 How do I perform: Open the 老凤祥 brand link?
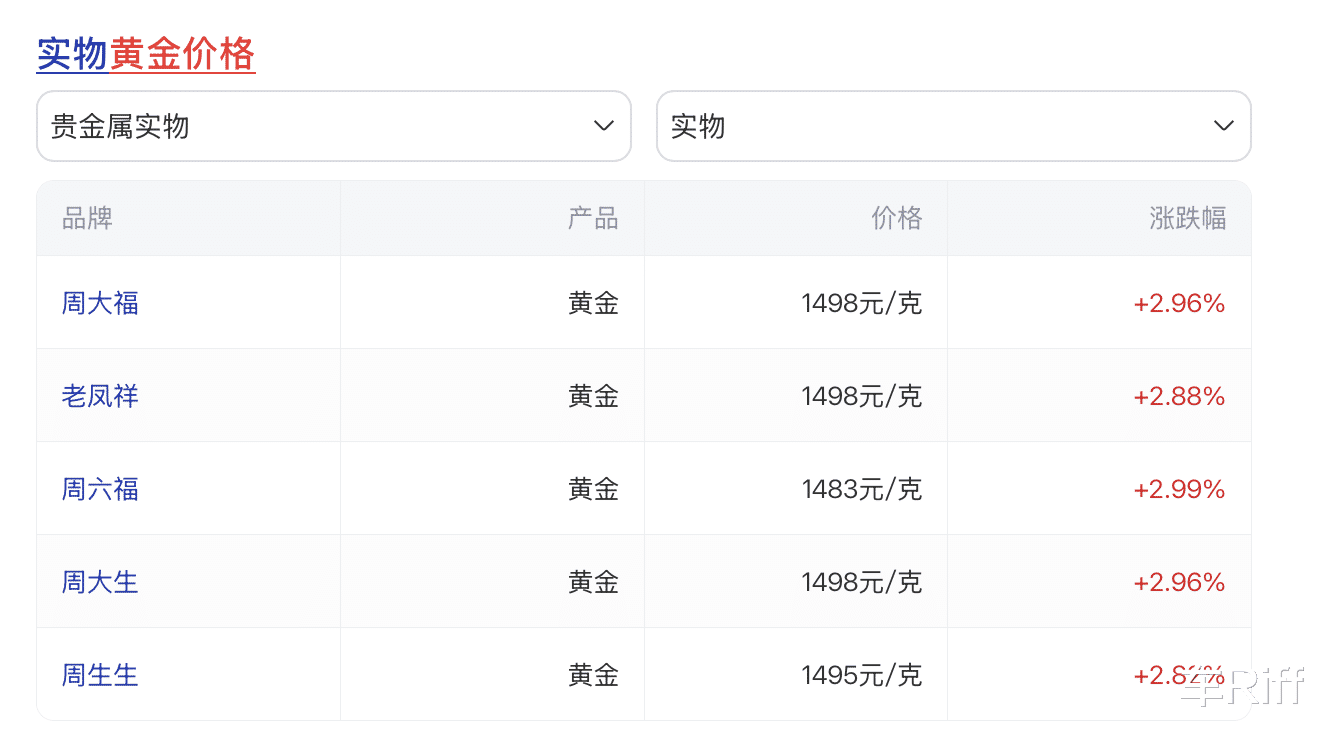[100, 396]
